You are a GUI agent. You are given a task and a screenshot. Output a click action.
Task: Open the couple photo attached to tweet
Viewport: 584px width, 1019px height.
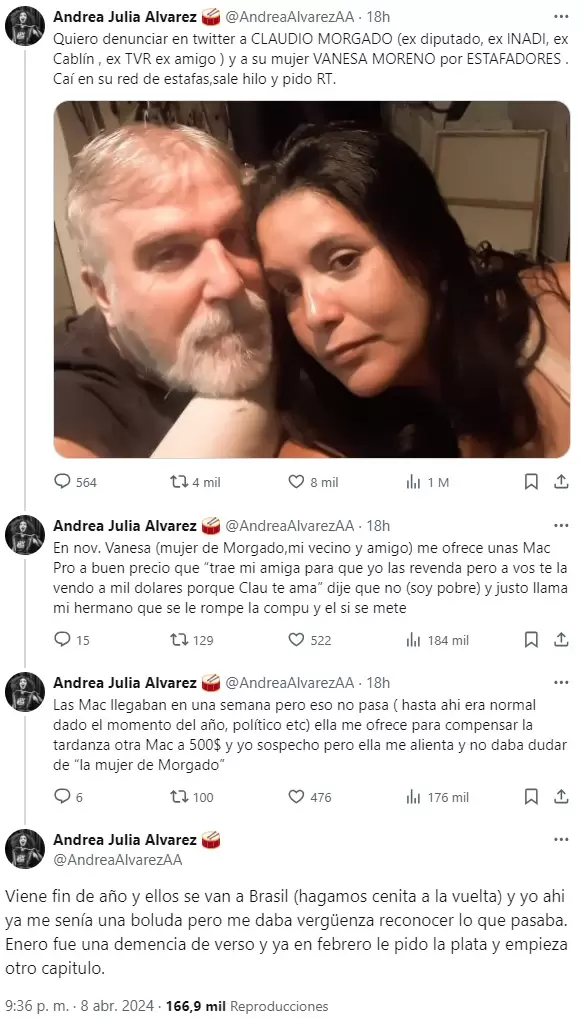312,279
